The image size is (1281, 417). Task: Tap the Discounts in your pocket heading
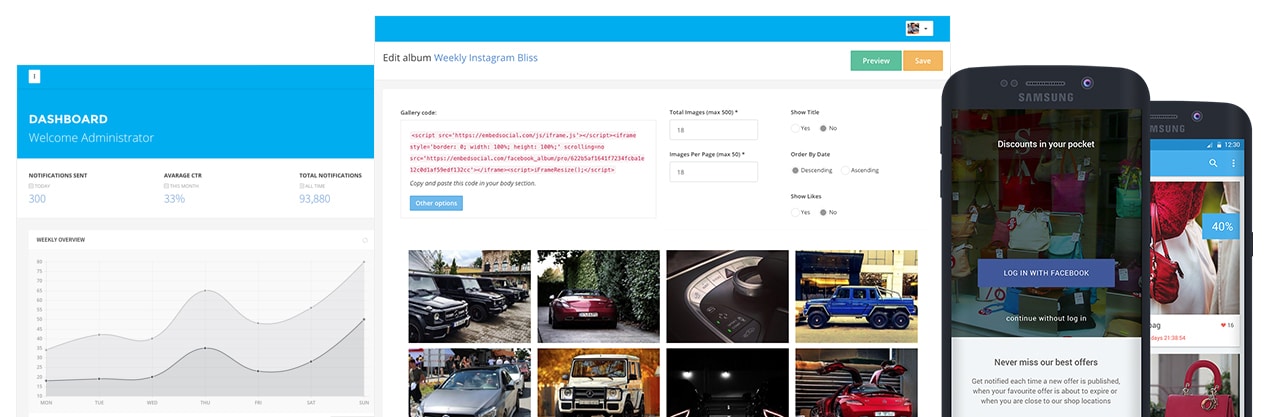1046,144
